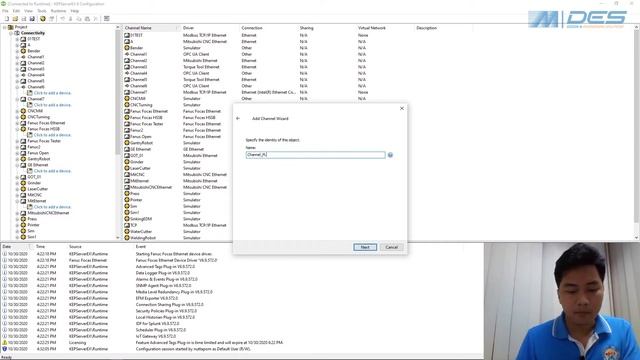Click the WeldingRobot icon in the channel list
640x360 pixels.
[x=127, y=238]
